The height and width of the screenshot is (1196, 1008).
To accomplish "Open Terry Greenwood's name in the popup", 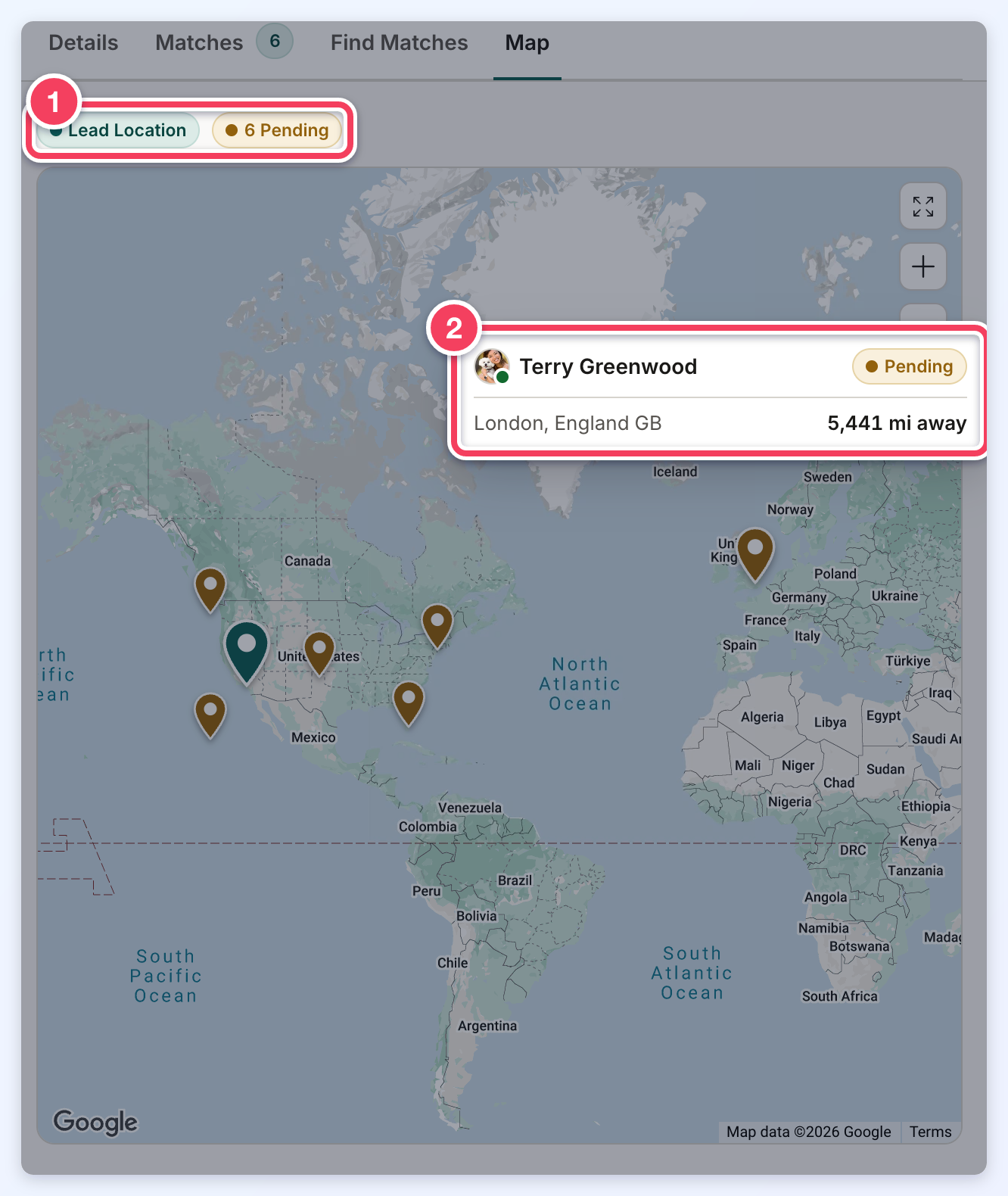I will point(608,366).
